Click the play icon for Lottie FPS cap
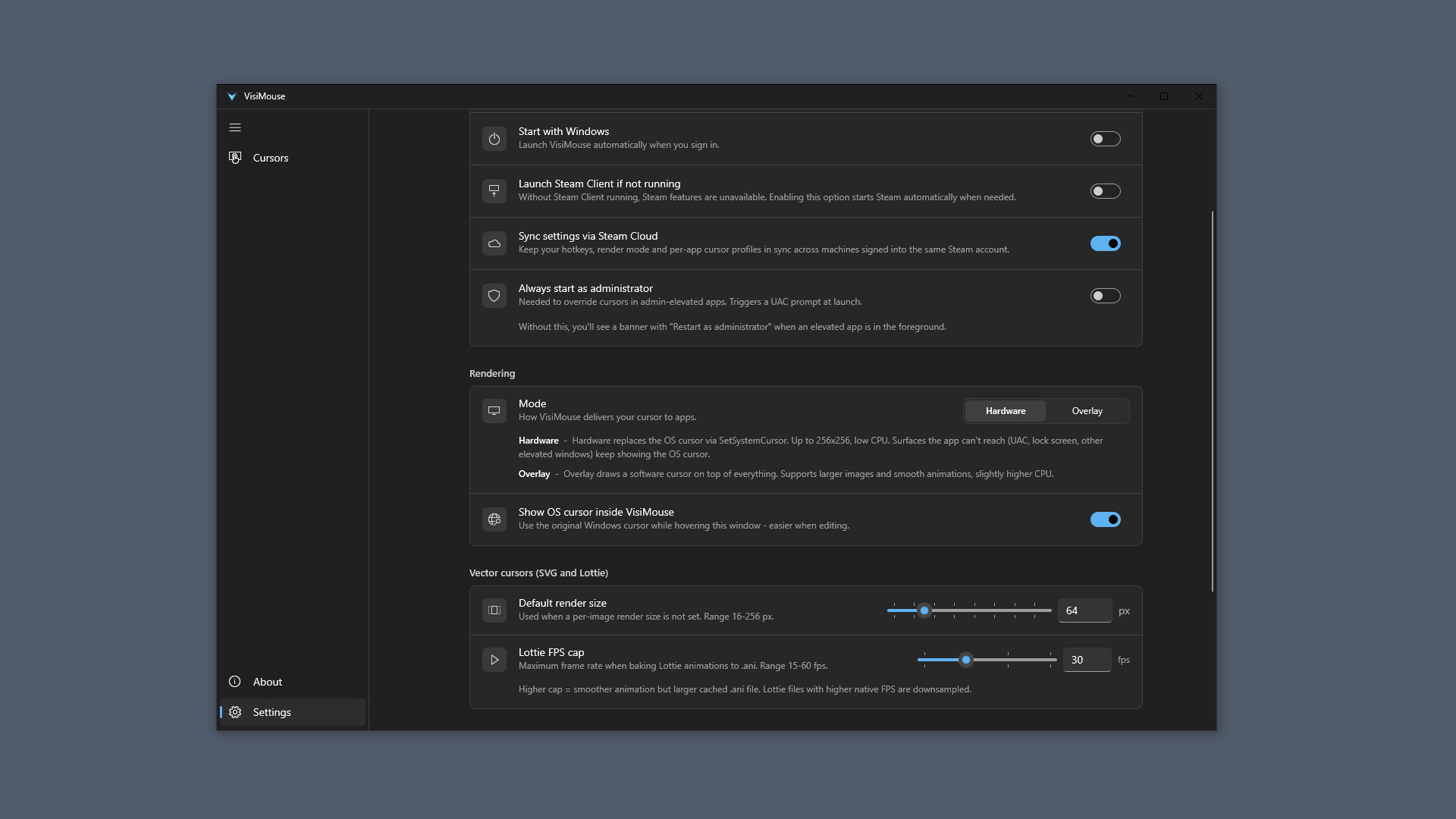This screenshot has height=819, width=1456. click(494, 660)
